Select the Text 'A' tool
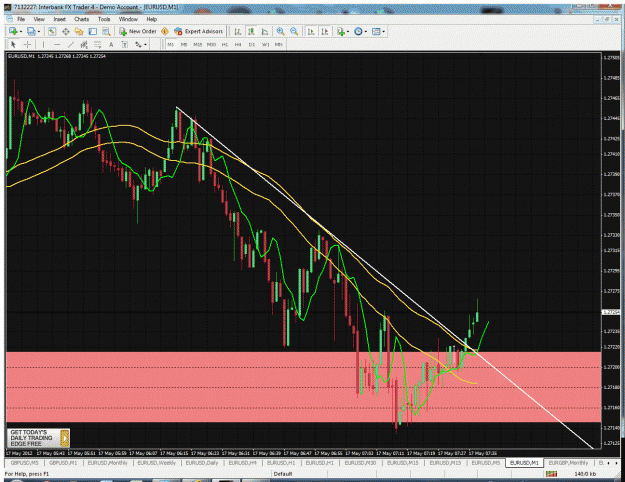This screenshot has height=482, width=625. [111, 45]
